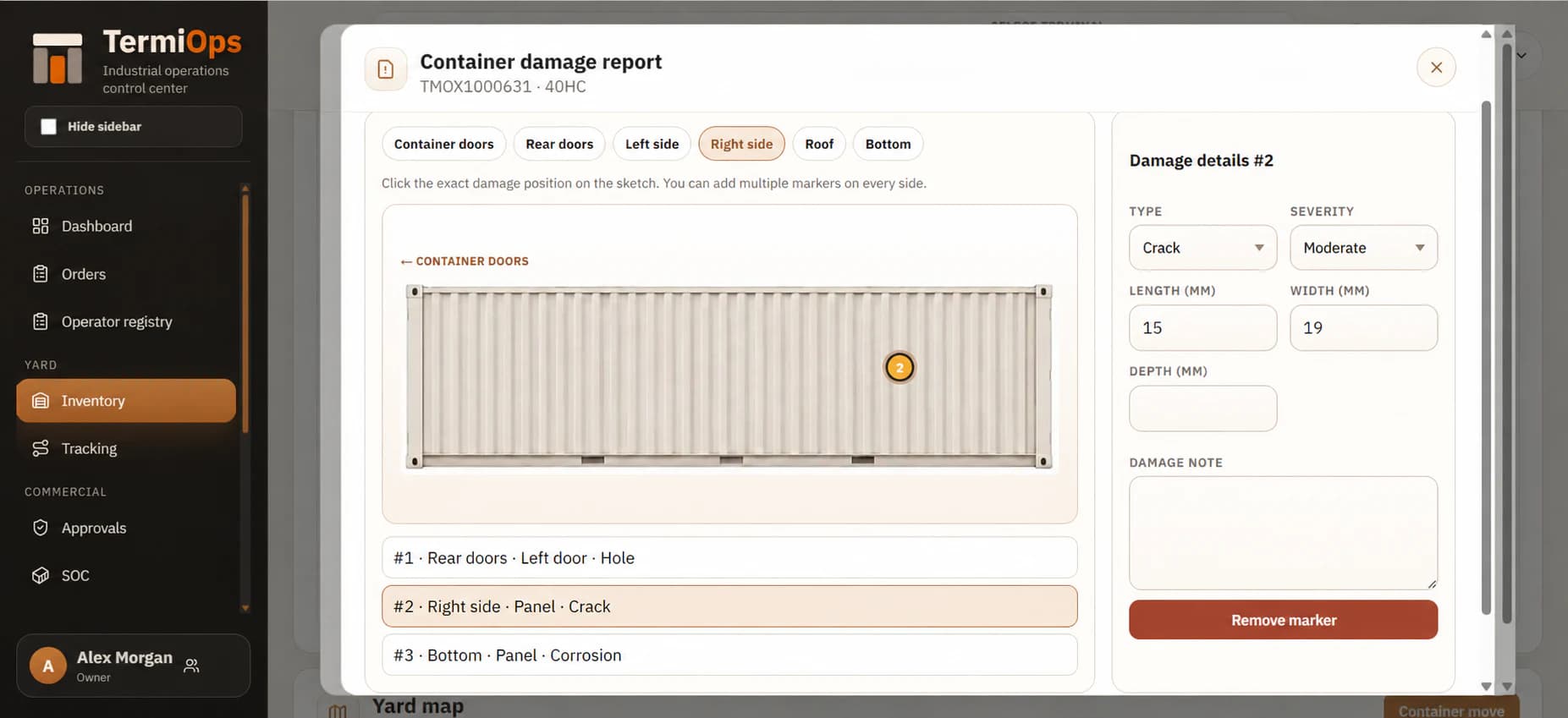Click the empty Depth (mm) field

coord(1202,408)
